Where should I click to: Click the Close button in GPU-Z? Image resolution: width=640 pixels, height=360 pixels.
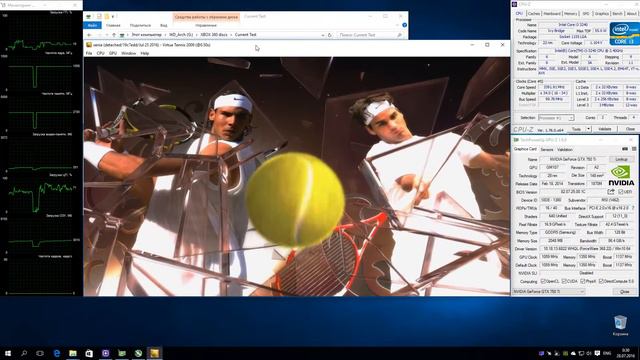pyautogui.click(x=624, y=292)
